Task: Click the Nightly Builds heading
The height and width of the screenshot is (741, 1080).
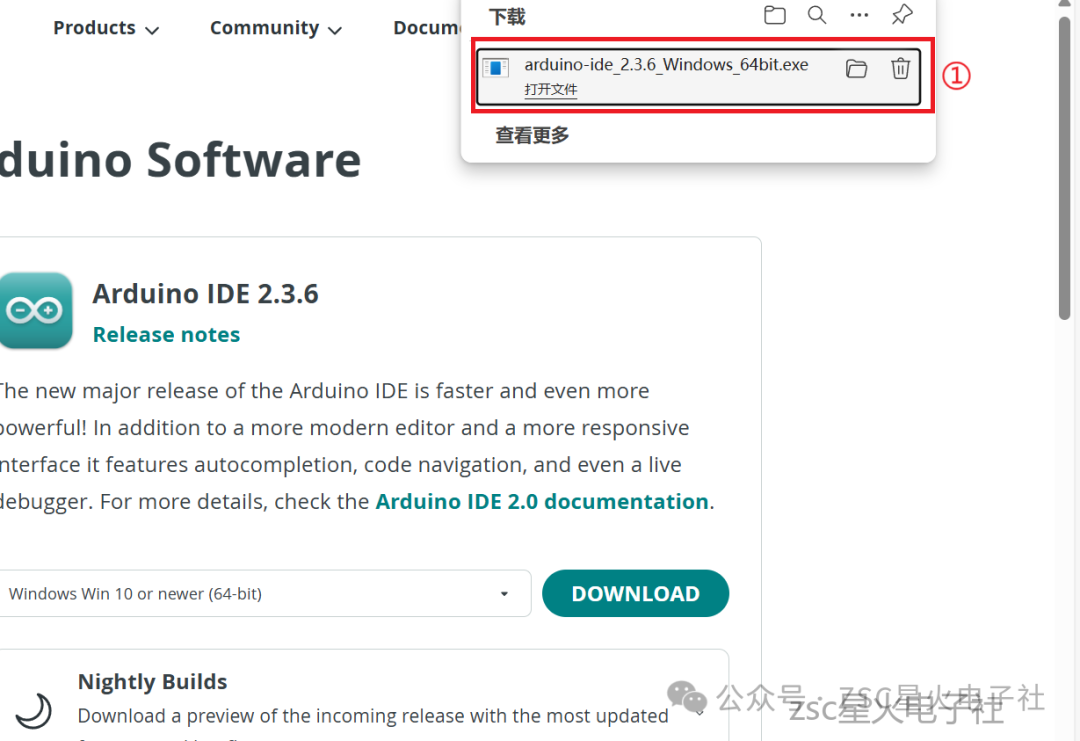Action: point(152,682)
